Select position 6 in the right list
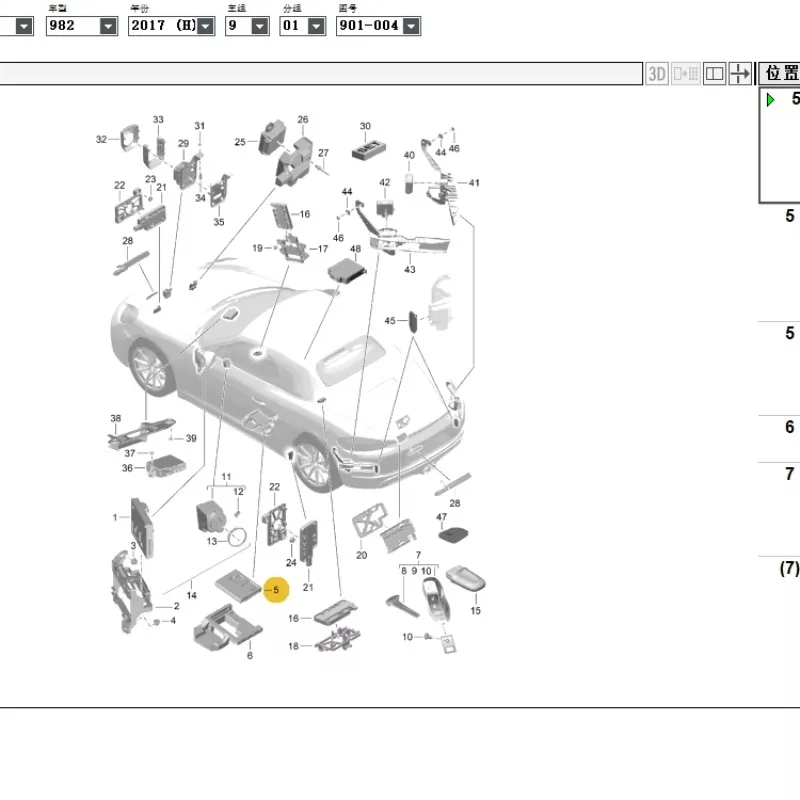Screen dimensions: 800x800 pyautogui.click(x=789, y=427)
